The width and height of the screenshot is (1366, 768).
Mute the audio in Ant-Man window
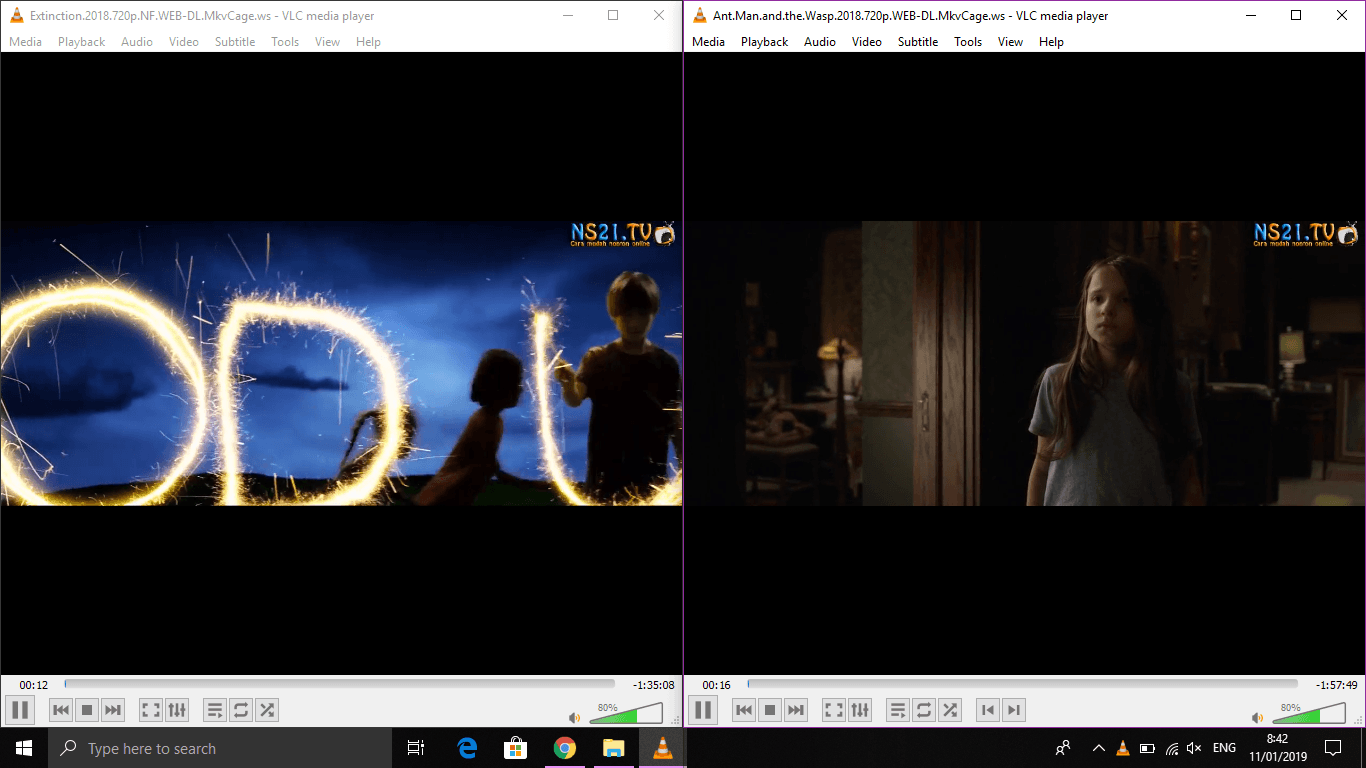pos(1257,717)
